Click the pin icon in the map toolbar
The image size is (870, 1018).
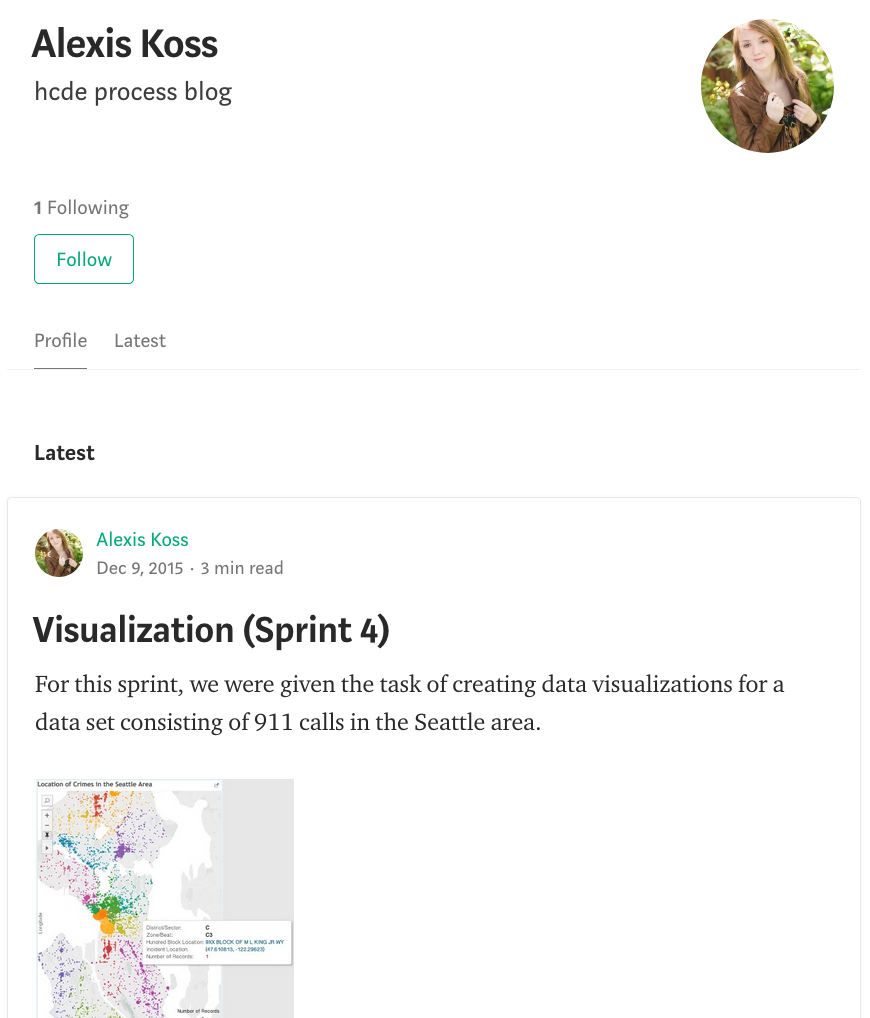pos(47,835)
